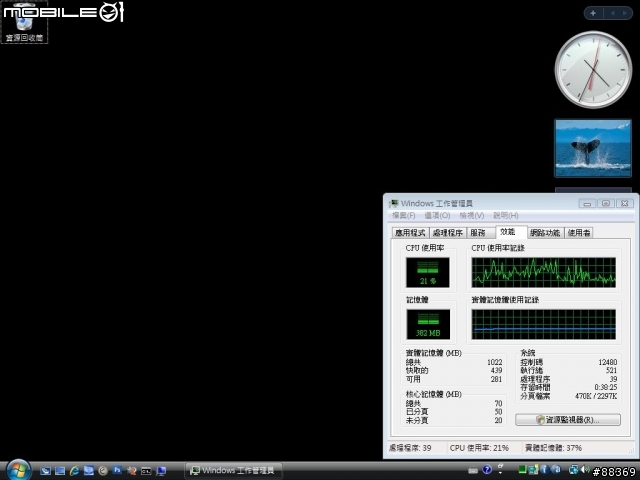Screen dimensions: 640x480
Task: Open the 說明(H) menu
Action: pyautogui.click(x=506, y=216)
